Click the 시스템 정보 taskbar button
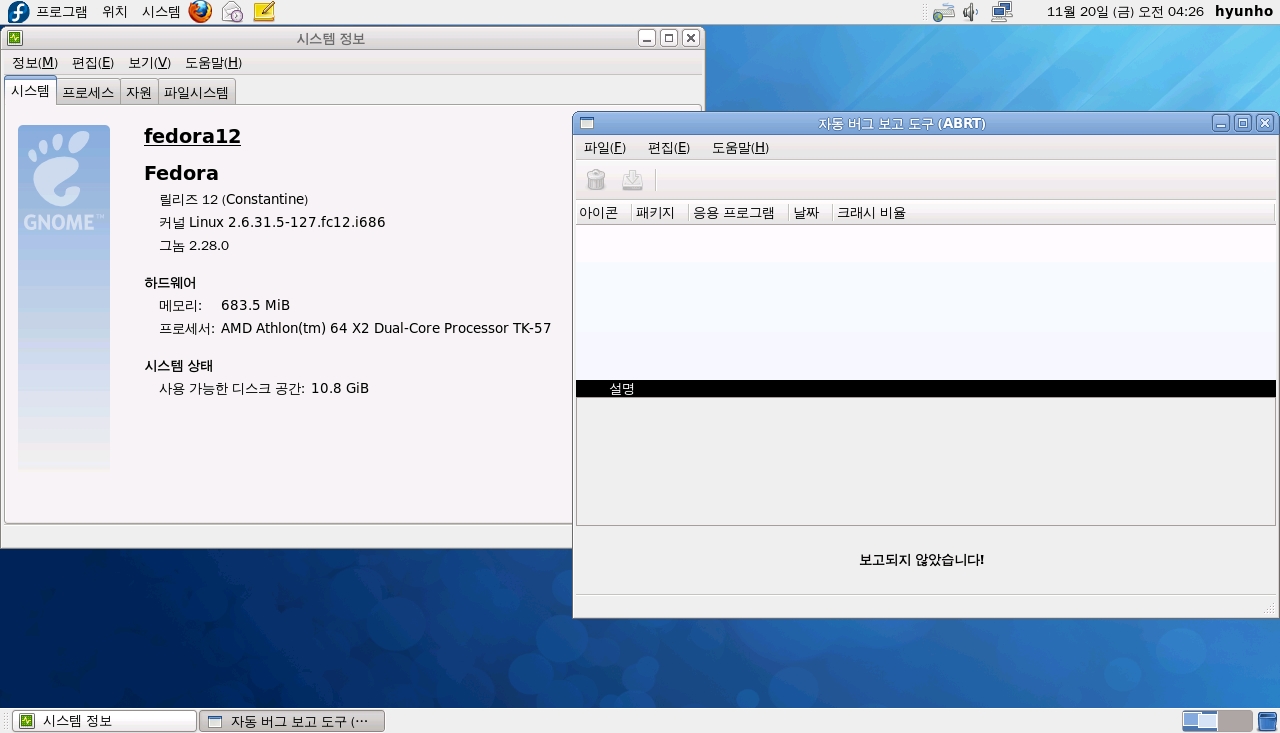Viewport: 1280px width, 733px height. click(x=105, y=721)
